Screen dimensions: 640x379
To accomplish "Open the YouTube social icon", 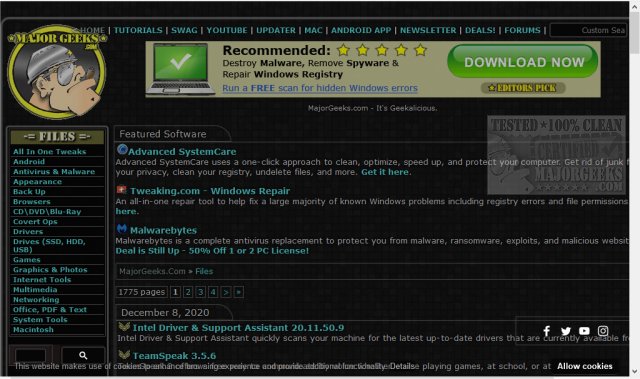I will (584, 331).
